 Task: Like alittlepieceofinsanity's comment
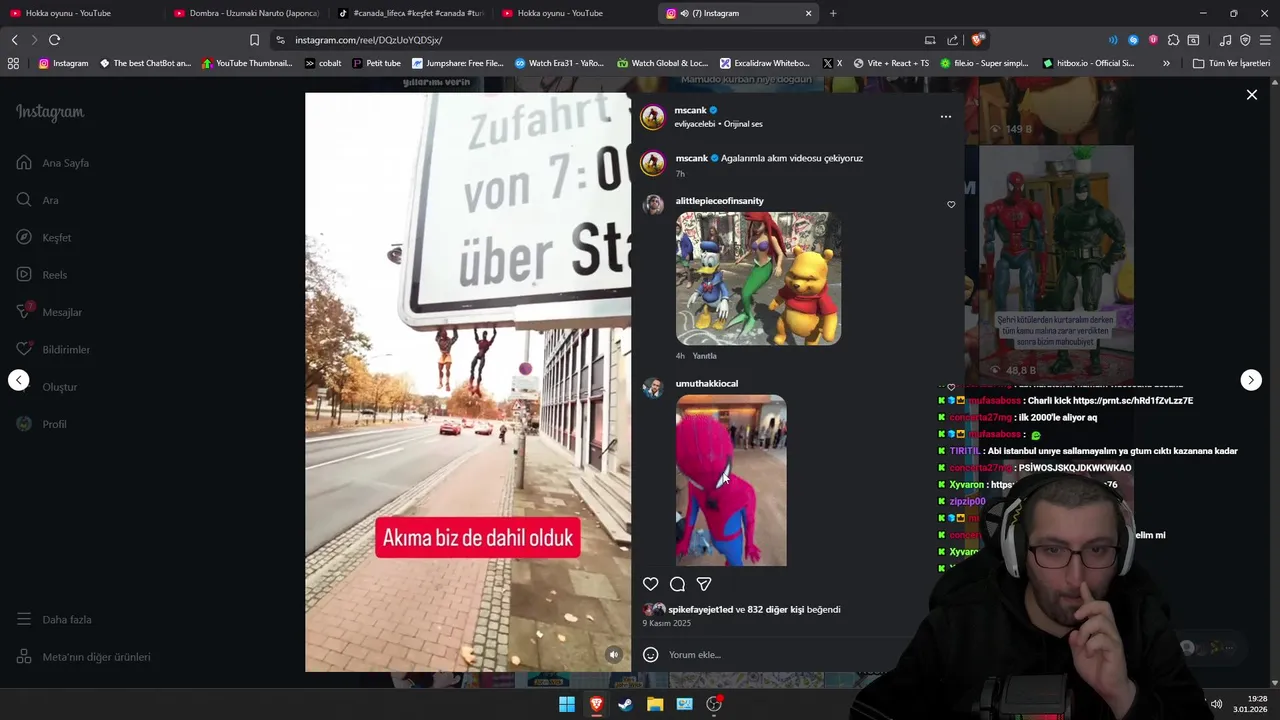tap(951, 204)
